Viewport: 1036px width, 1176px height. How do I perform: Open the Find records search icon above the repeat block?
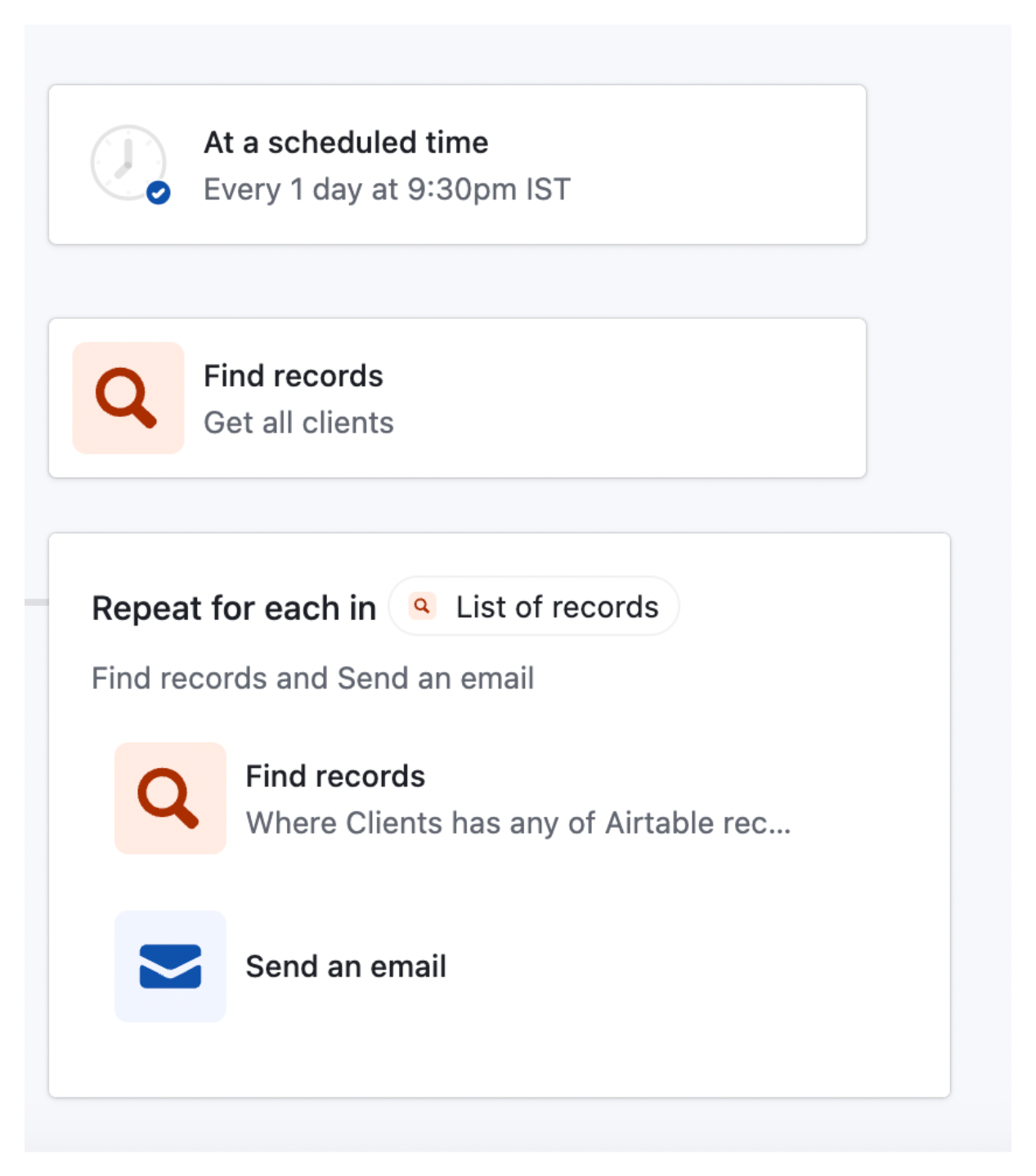pyautogui.click(x=128, y=397)
